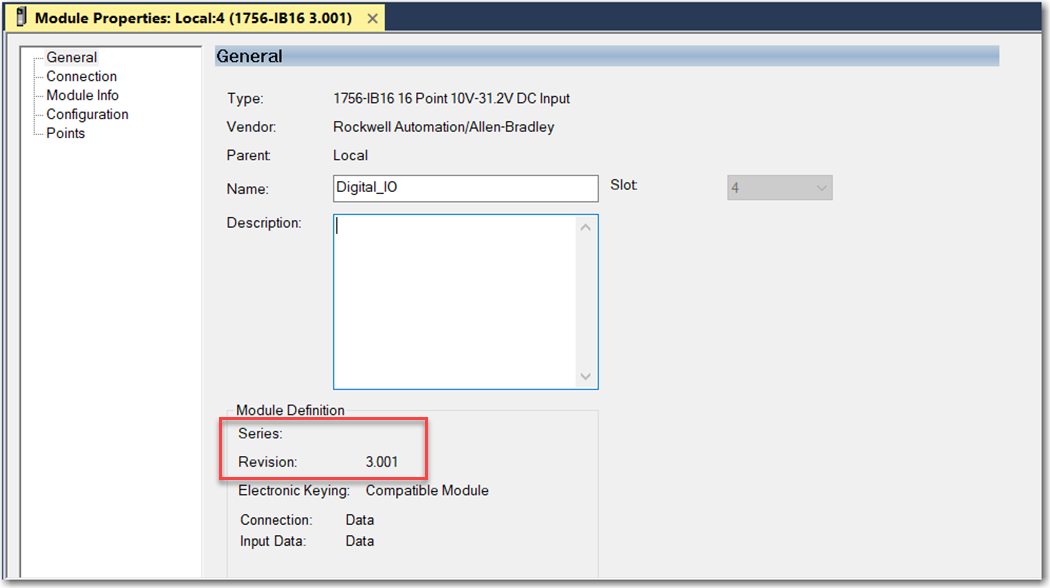The image size is (1050, 588).
Task: Click the vendor text Rockwell Automation/Allen-Bradley
Action: click(443, 127)
